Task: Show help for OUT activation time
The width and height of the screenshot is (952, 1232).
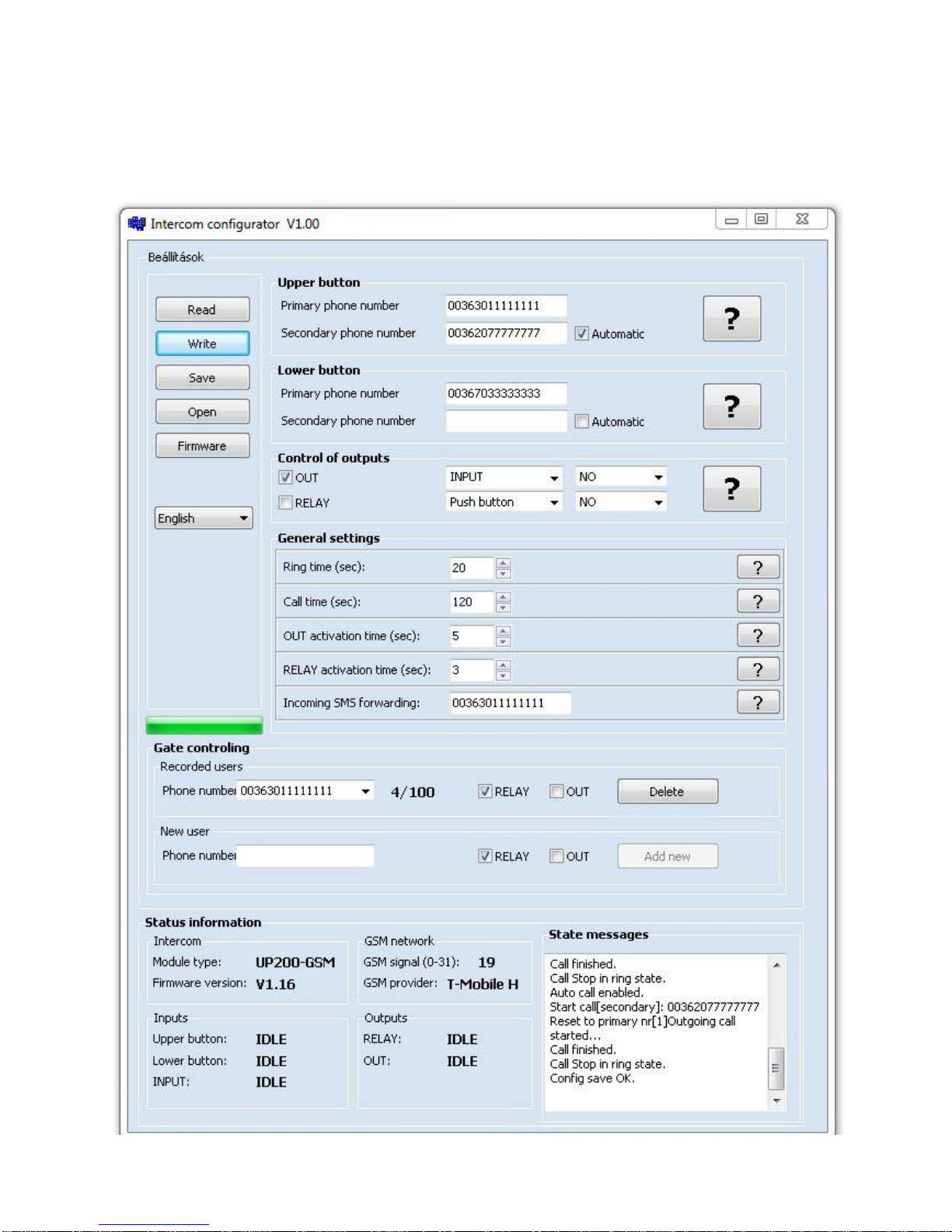Action: (758, 636)
